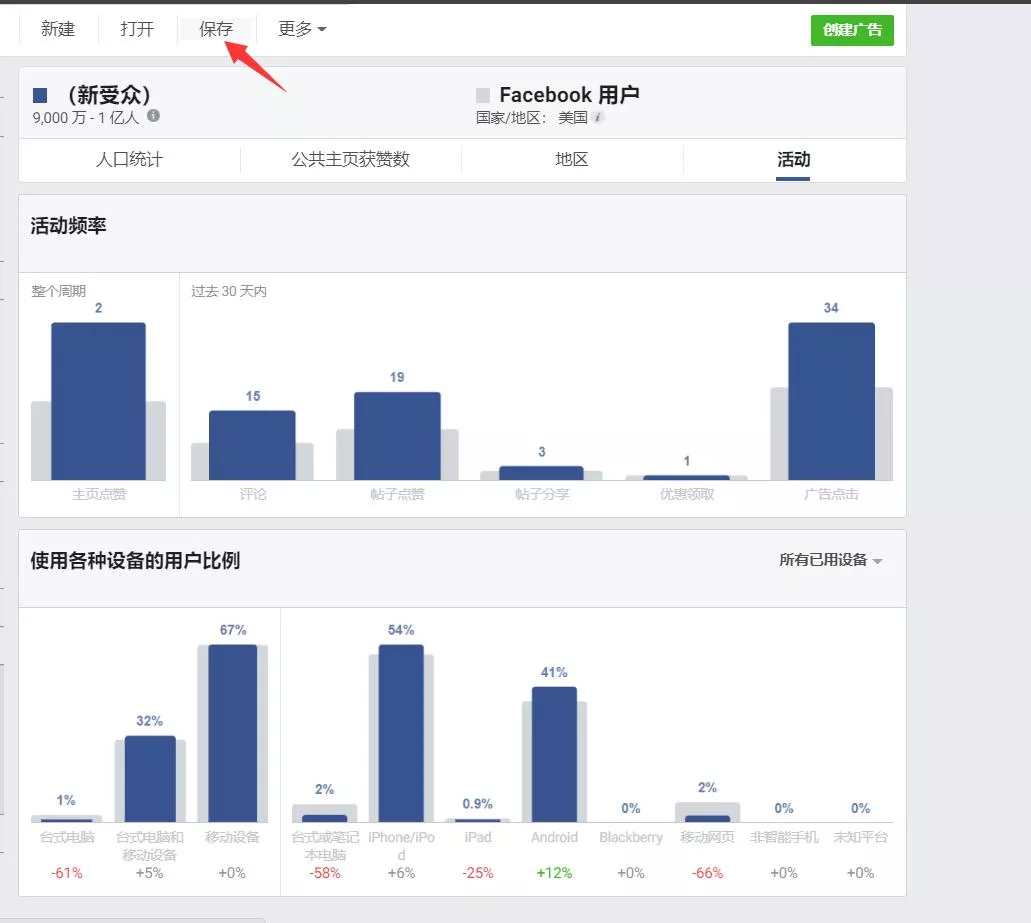Click the 评论 bar showing 15
1031x923 pixels.
click(252, 445)
